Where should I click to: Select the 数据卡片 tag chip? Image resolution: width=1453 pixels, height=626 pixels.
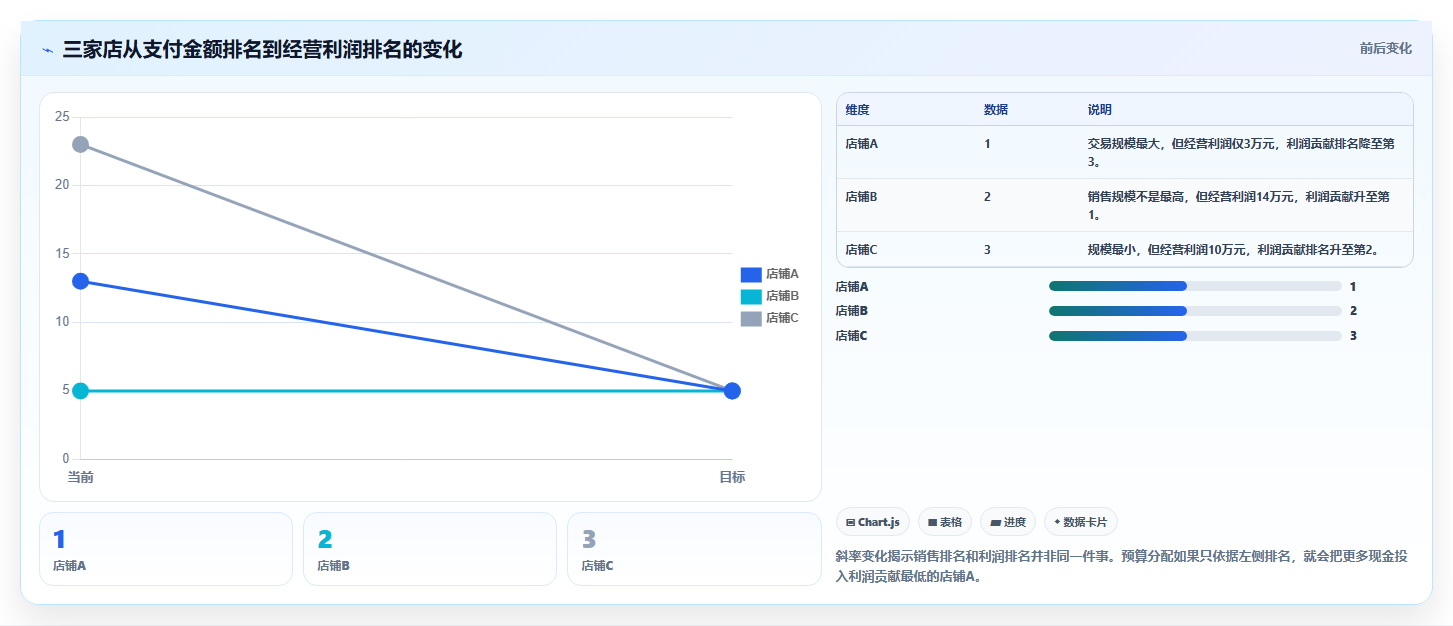pyautogui.click(x=1081, y=522)
